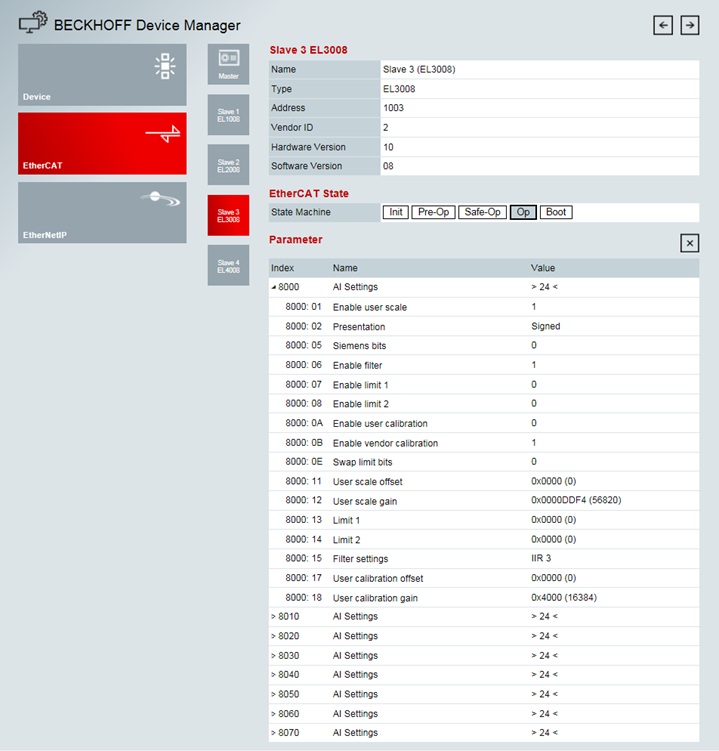Select Slave 3 EL3008 tile
719x751 pixels.
[228, 215]
